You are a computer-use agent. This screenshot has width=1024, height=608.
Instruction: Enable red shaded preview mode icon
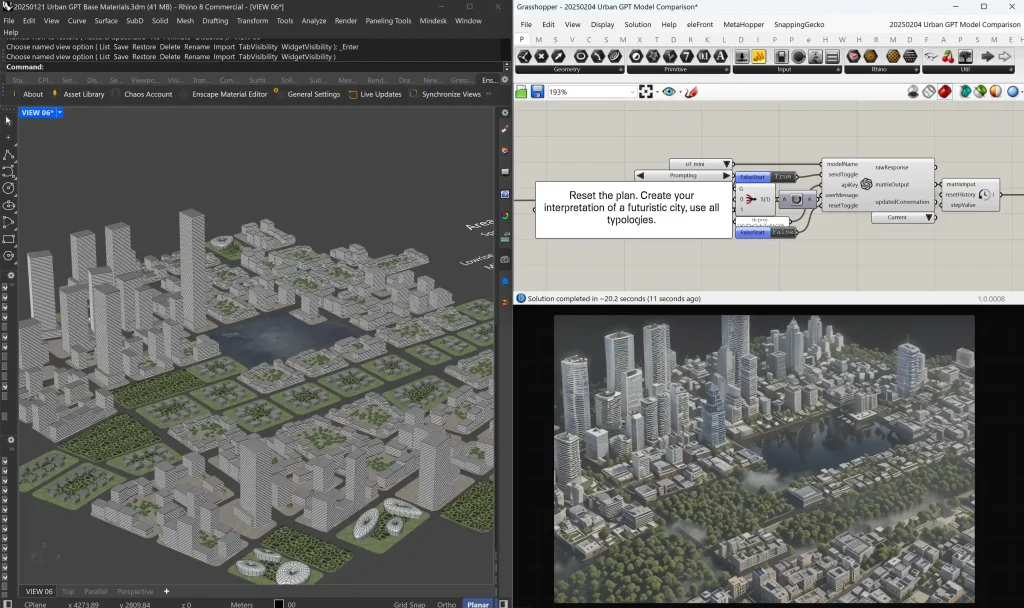tap(944, 92)
